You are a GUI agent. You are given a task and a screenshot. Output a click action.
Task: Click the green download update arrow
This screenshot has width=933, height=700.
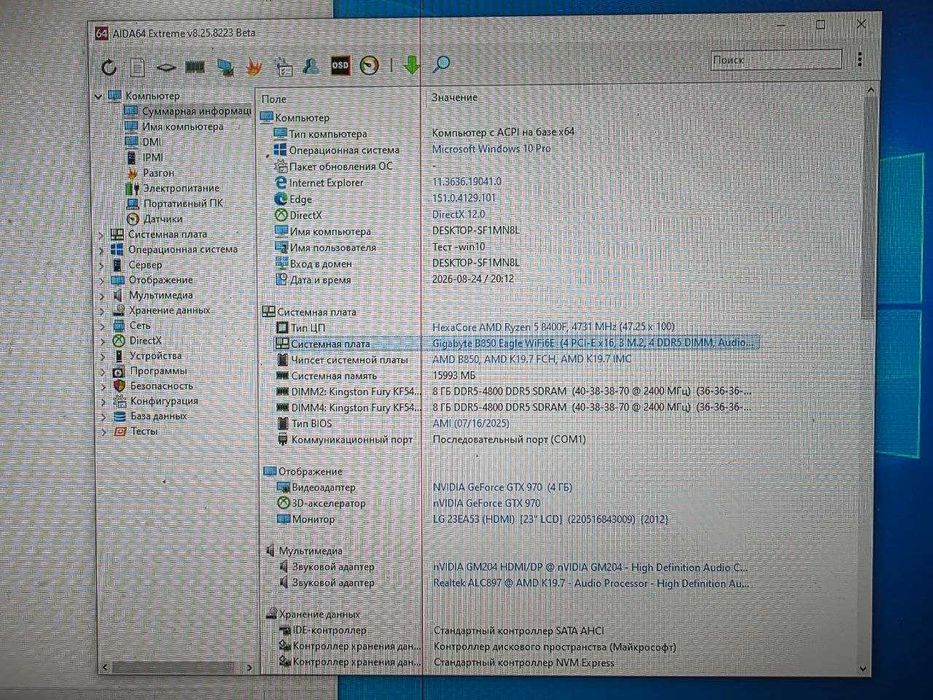411,64
